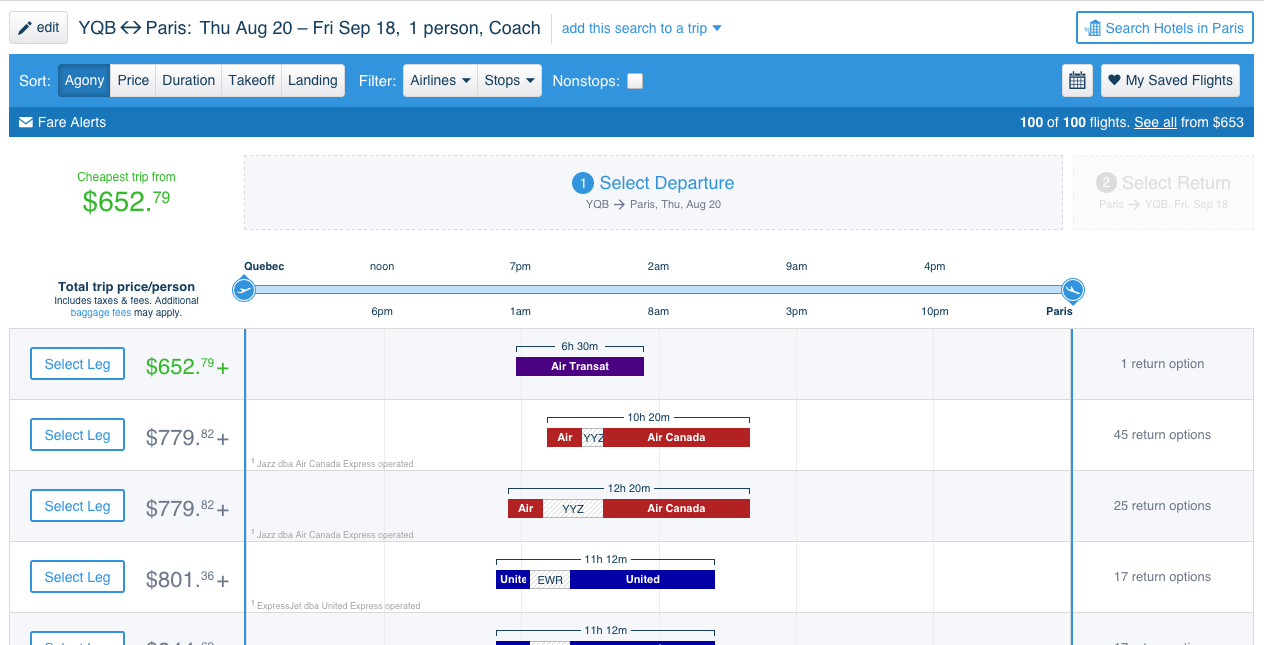Image resolution: width=1264 pixels, height=645 pixels.
Task: Click the 'Cheapest trip from' label
Action: [126, 177]
